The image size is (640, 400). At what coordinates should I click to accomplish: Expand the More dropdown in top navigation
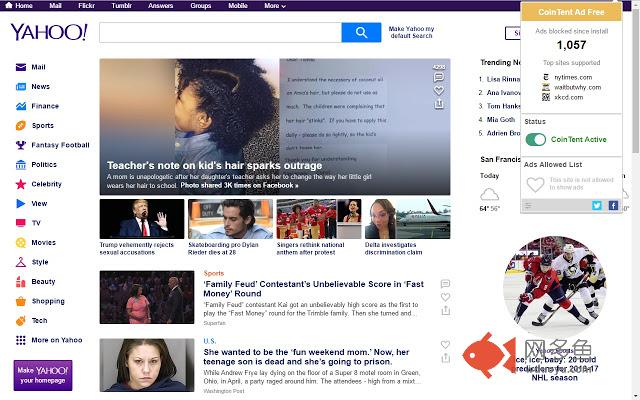(x=274, y=5)
